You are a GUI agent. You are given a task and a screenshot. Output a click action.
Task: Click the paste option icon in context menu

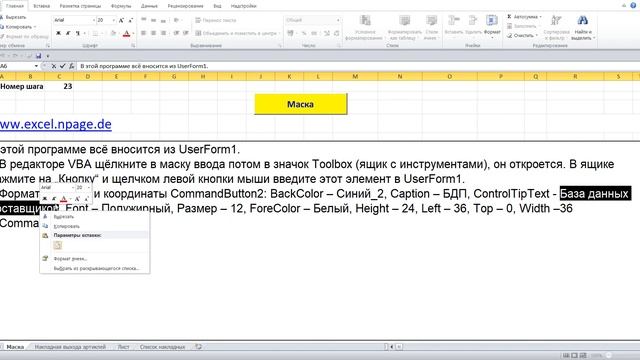[58, 245]
